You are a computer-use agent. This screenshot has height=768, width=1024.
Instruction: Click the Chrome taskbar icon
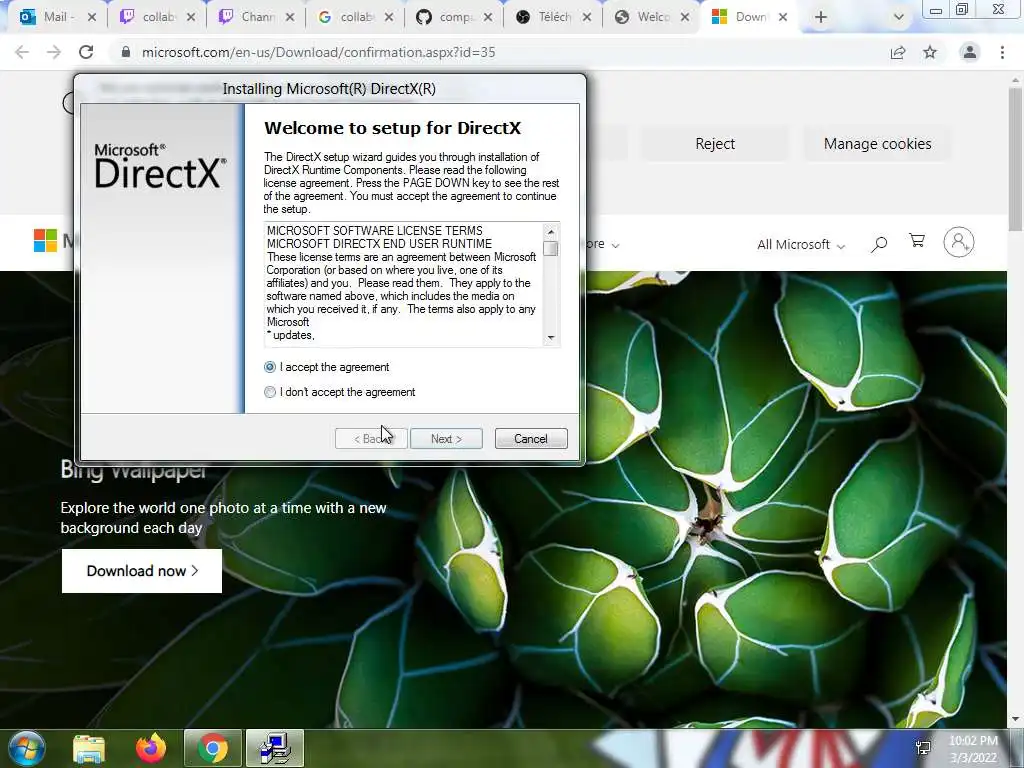pos(213,748)
